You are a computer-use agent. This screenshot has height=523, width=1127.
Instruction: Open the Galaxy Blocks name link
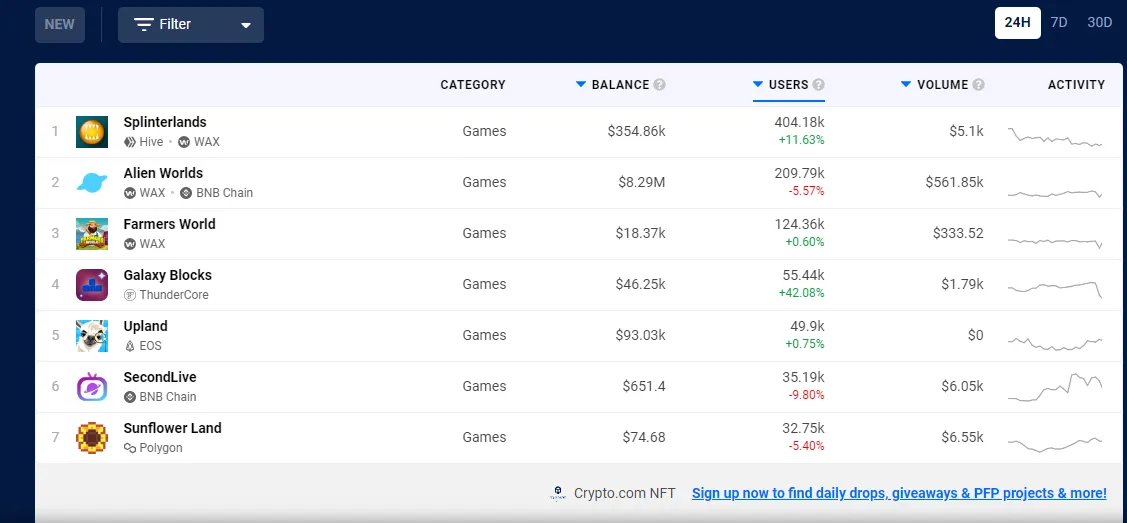coord(167,275)
